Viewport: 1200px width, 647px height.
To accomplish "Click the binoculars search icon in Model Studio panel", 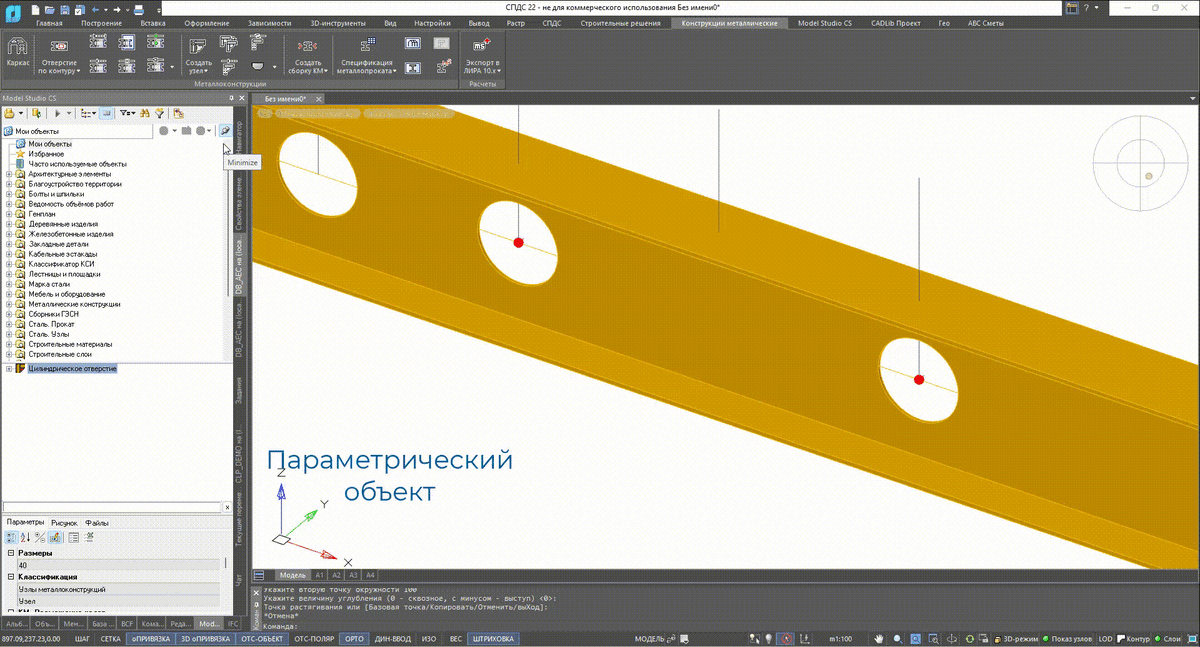I will tap(145, 114).
